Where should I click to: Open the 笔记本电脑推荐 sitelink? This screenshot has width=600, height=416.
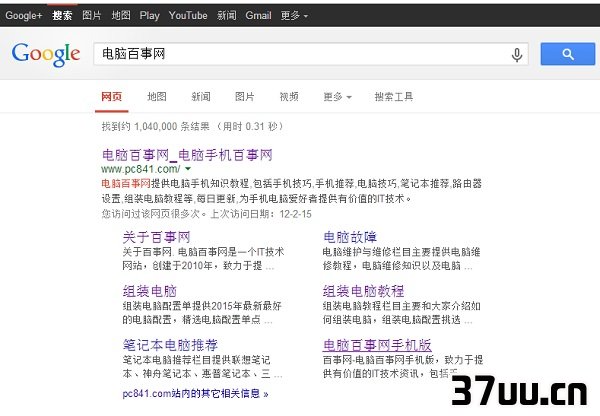tap(170, 345)
